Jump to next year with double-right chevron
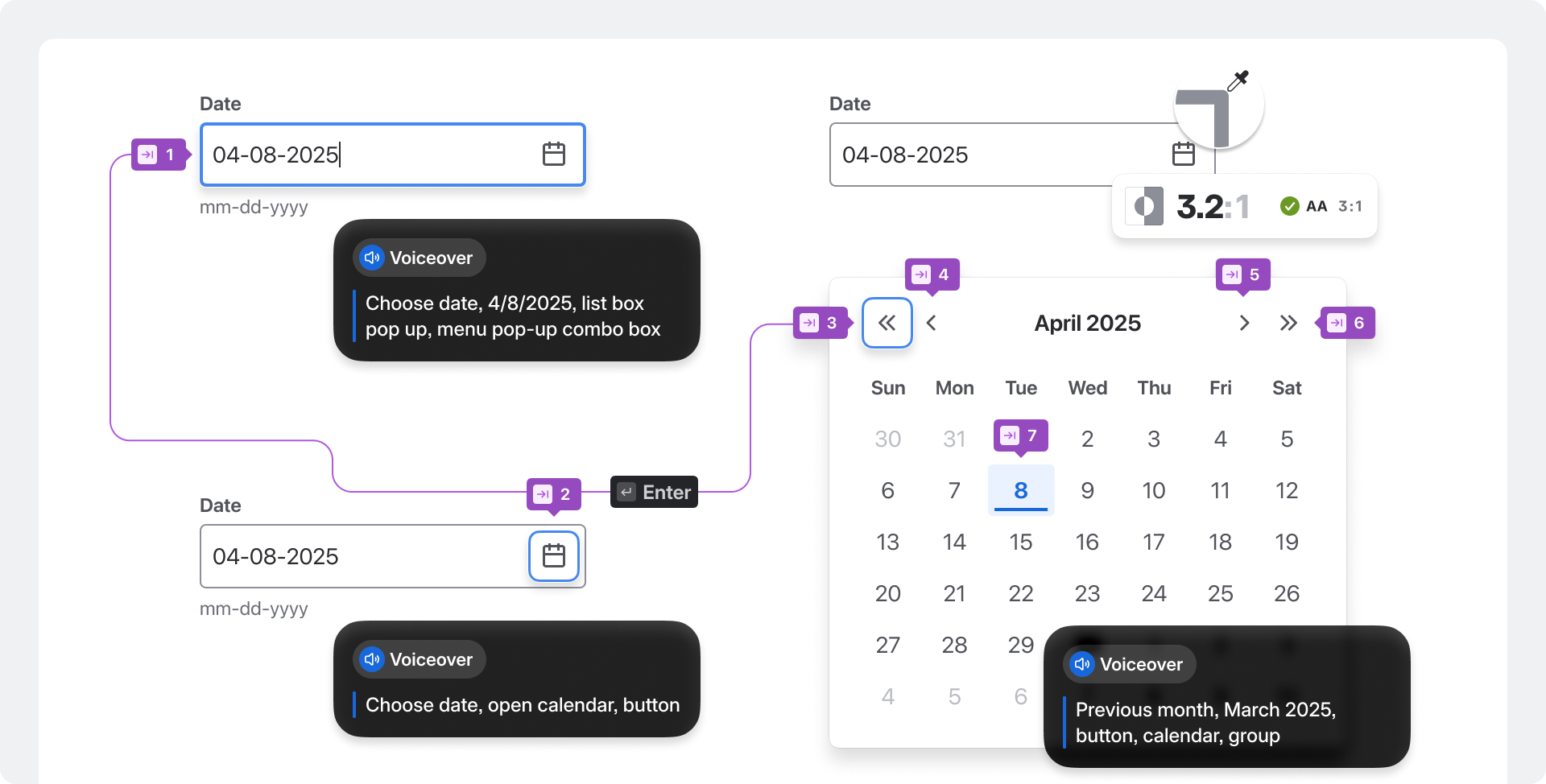1546x784 pixels. point(1288,323)
